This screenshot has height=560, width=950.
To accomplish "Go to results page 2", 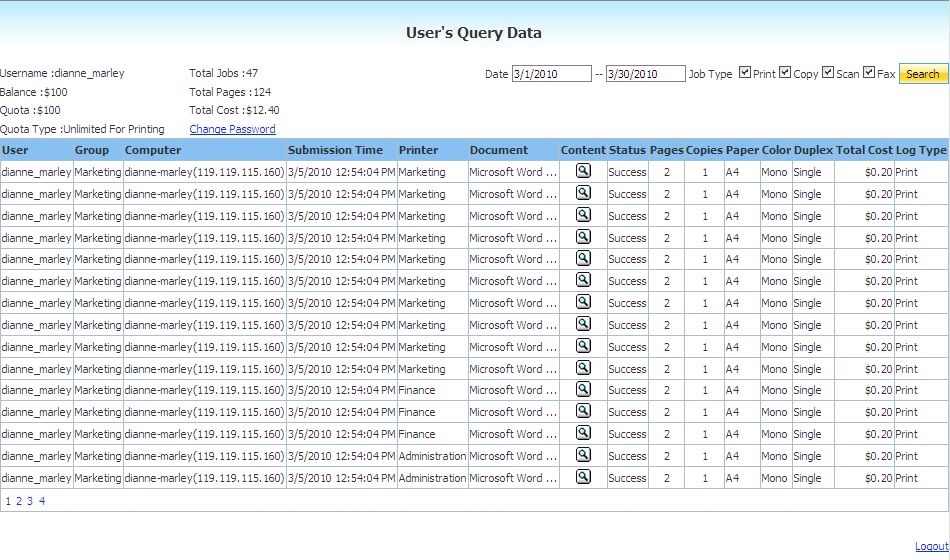I will [19, 501].
